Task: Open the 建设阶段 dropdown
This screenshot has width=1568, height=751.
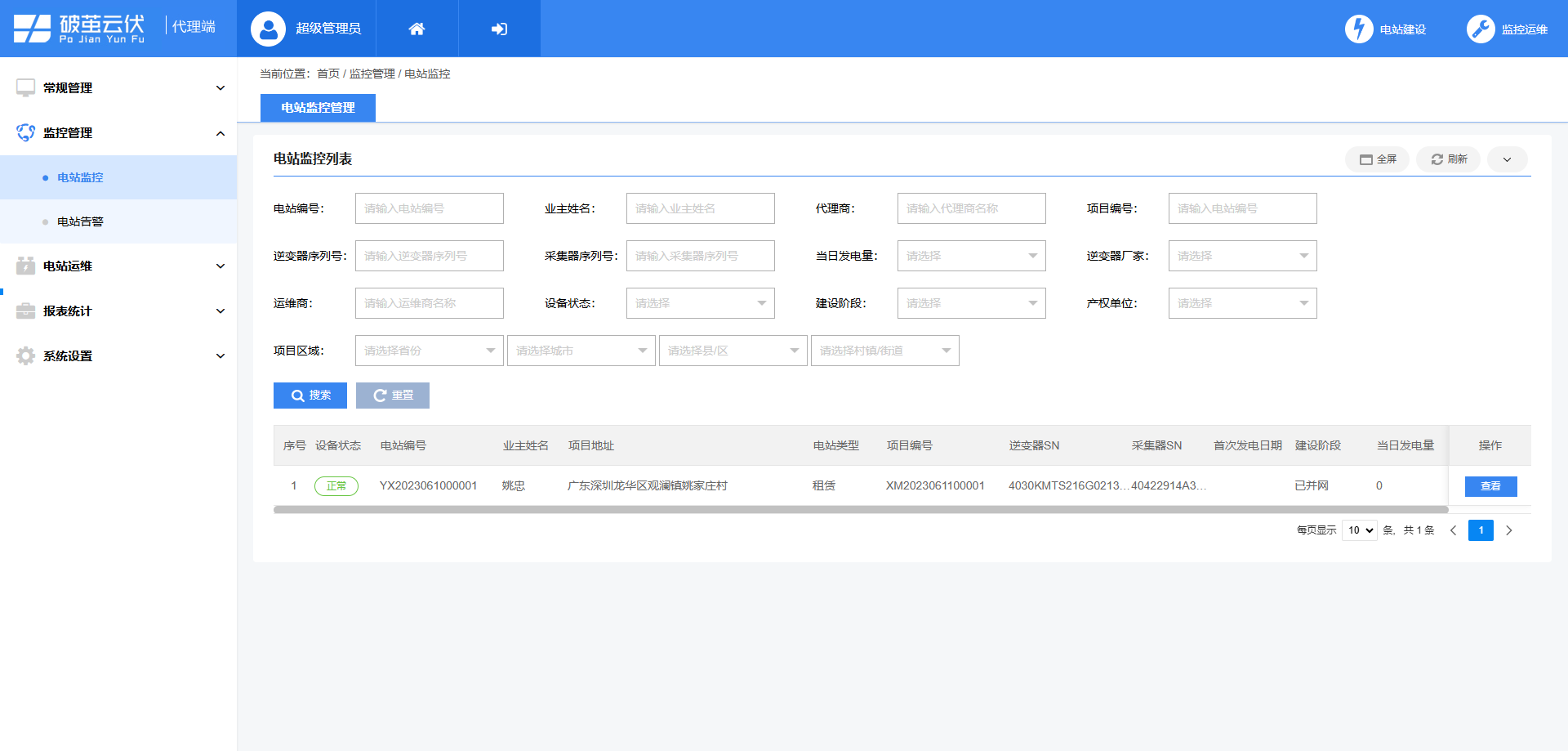Action: [x=971, y=303]
